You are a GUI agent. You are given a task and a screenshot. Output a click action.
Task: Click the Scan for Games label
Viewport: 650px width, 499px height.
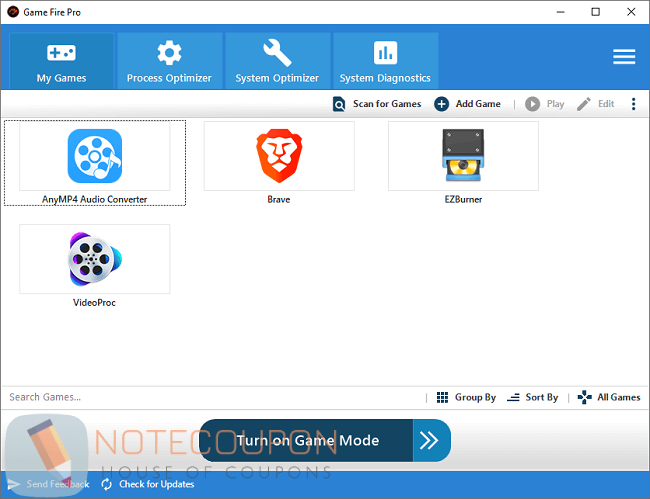coord(387,104)
